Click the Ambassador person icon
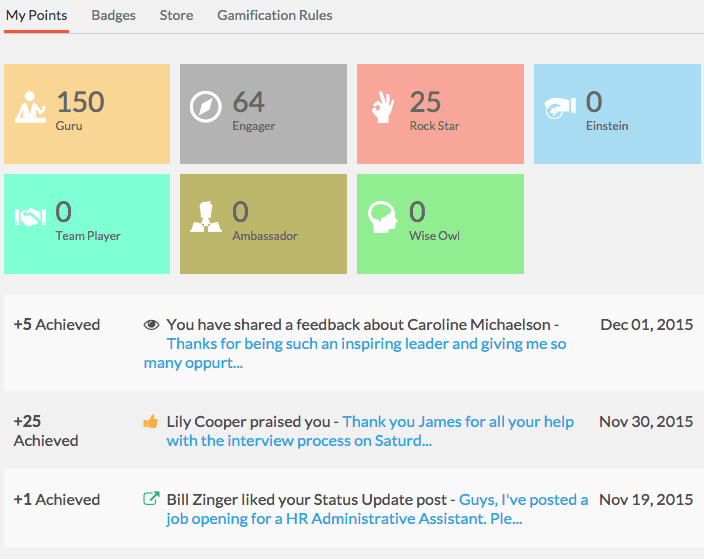 tap(206, 217)
